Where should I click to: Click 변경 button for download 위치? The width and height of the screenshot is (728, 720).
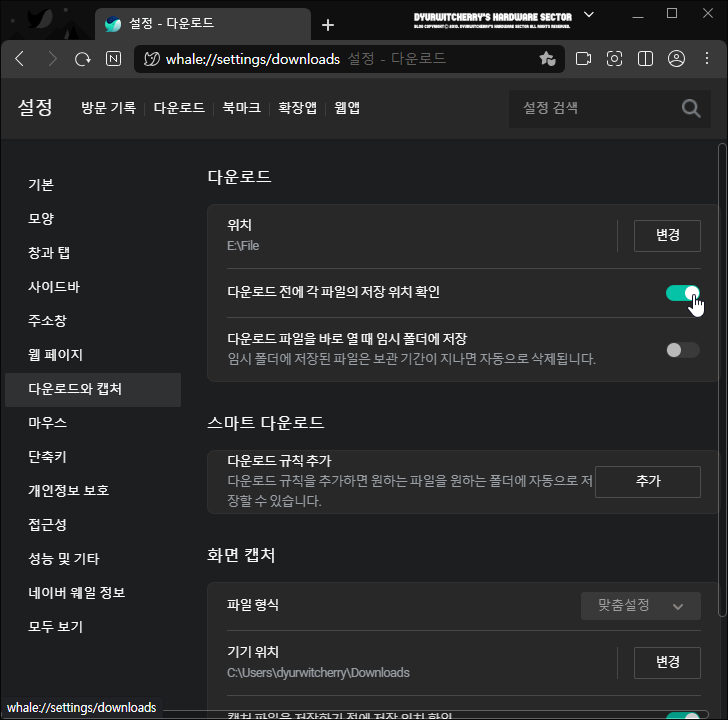(667, 236)
